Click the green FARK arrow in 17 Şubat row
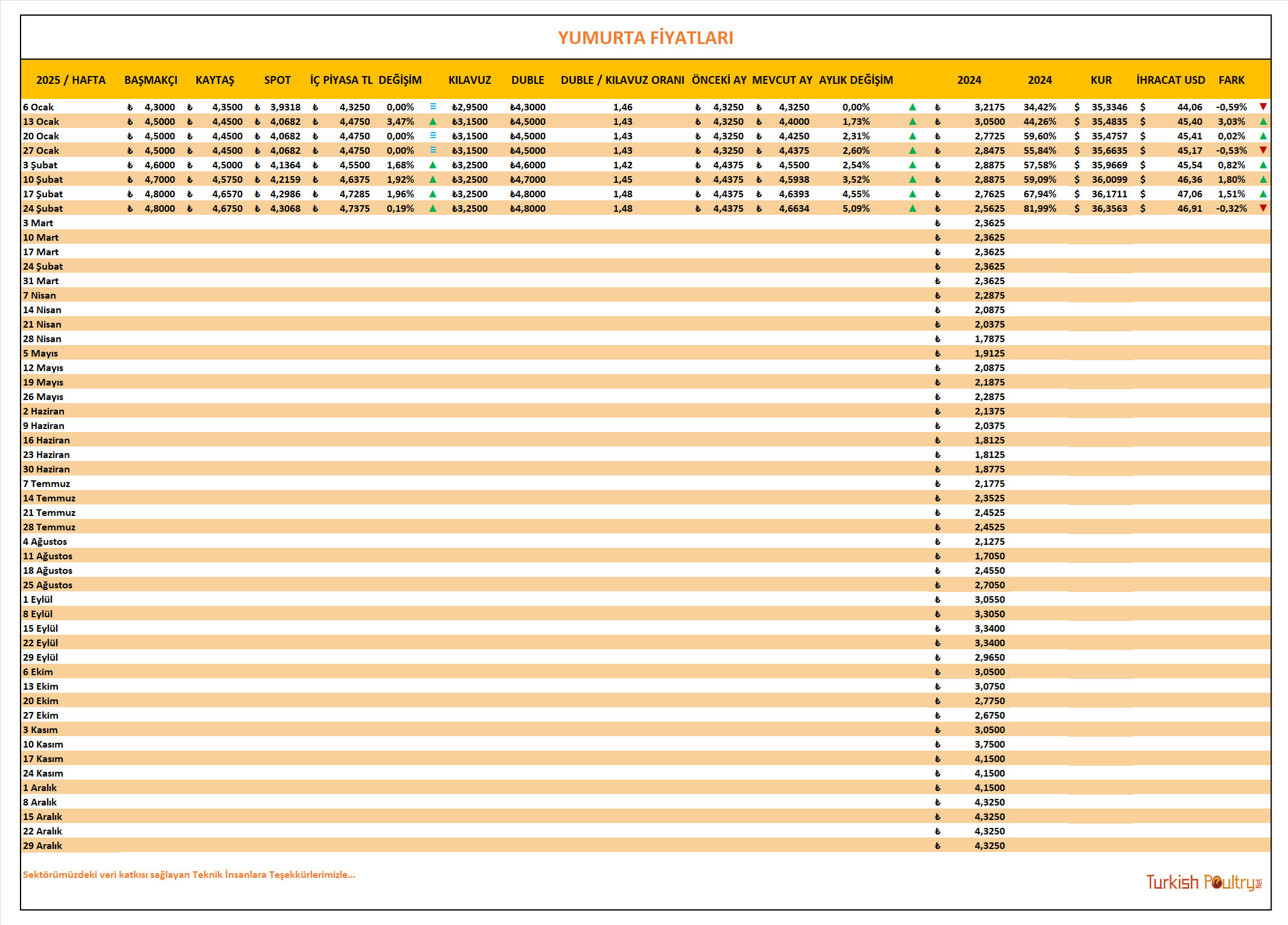This screenshot has width=1288, height=925. click(x=1263, y=194)
